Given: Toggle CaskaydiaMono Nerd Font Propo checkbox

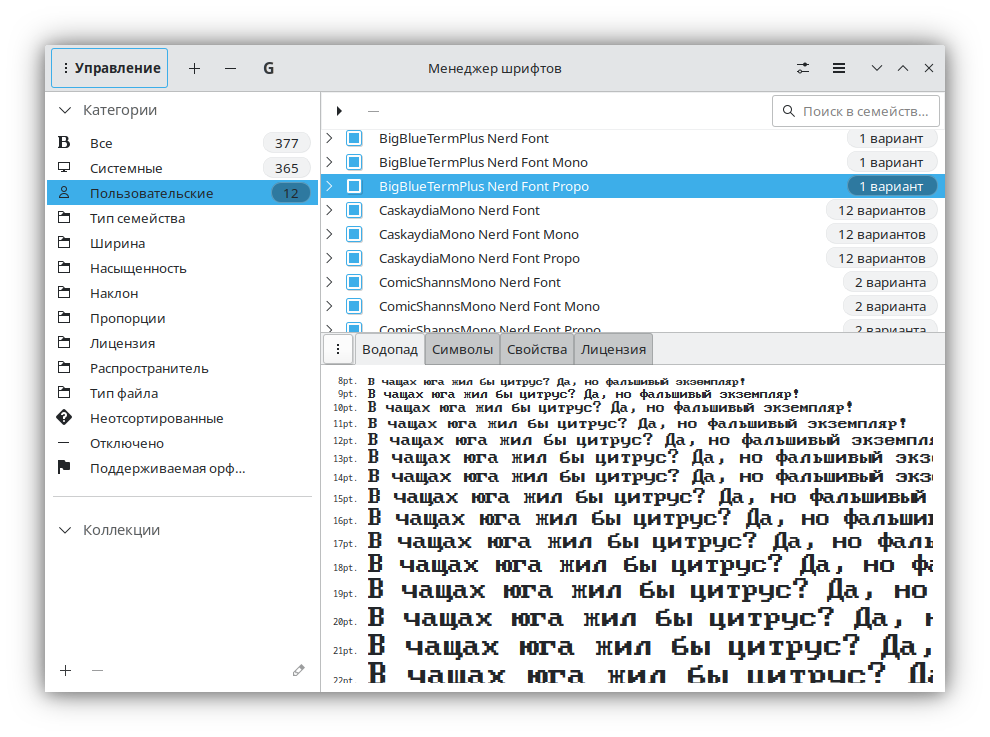Looking at the screenshot, I should tap(354, 258).
